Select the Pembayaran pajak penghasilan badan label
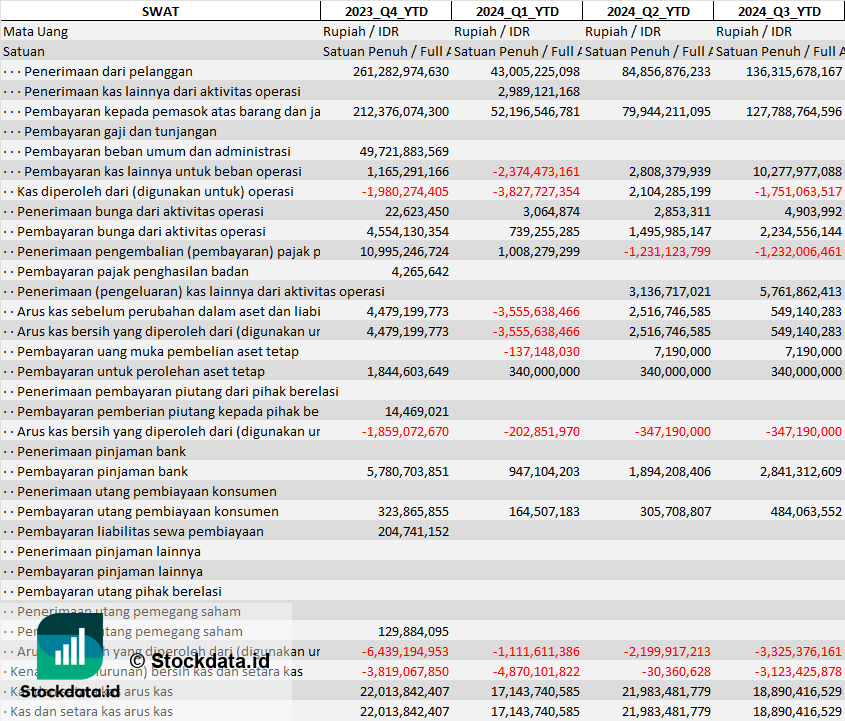 coord(133,271)
